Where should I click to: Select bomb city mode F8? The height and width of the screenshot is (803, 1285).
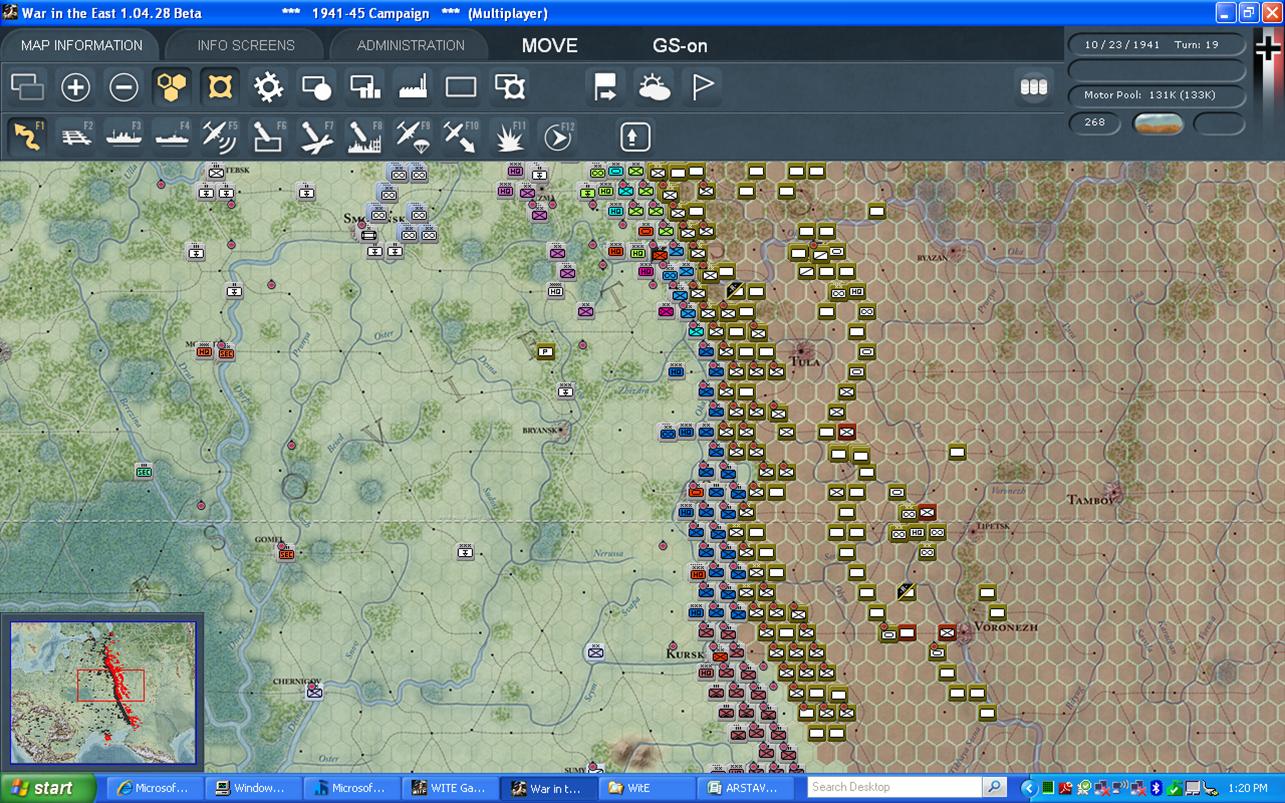(365, 136)
